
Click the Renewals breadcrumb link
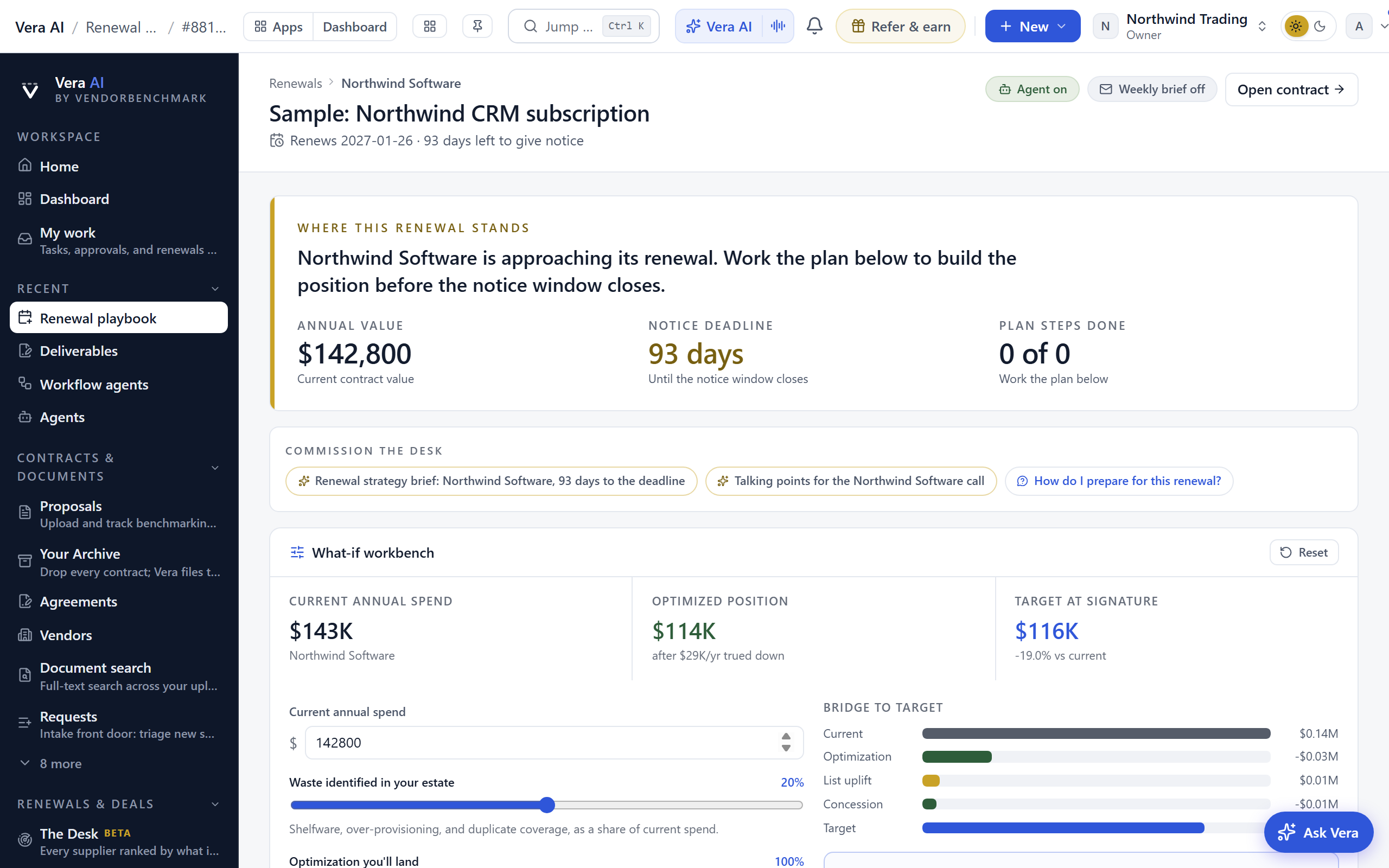296,83
